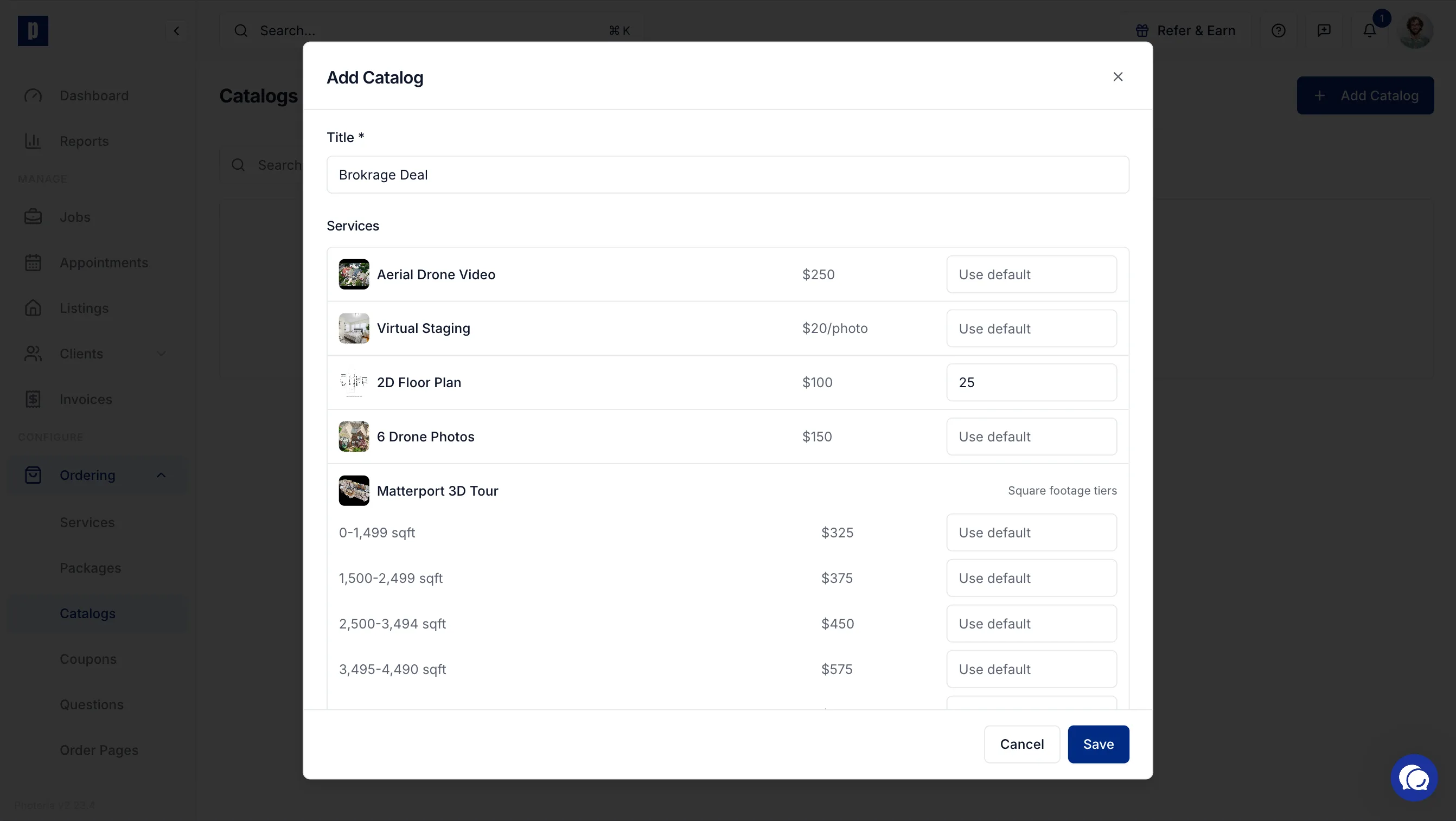This screenshot has height=821, width=1456.
Task: Set price for 3,495-4,490 sqft tier
Action: click(1031, 669)
